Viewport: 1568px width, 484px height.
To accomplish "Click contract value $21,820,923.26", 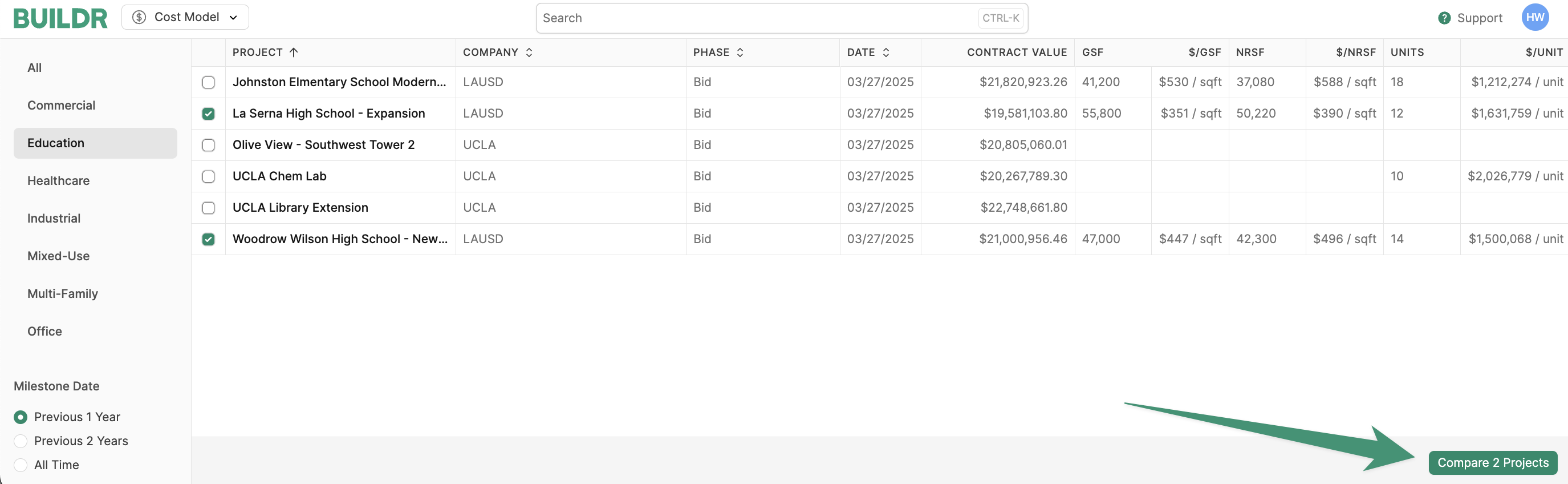I will point(1022,82).
